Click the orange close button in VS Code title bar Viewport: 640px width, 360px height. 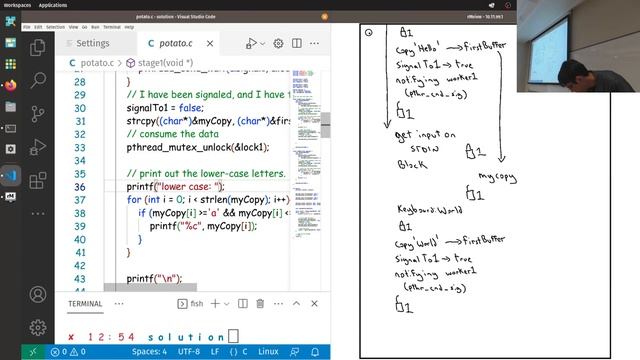click(324, 17)
